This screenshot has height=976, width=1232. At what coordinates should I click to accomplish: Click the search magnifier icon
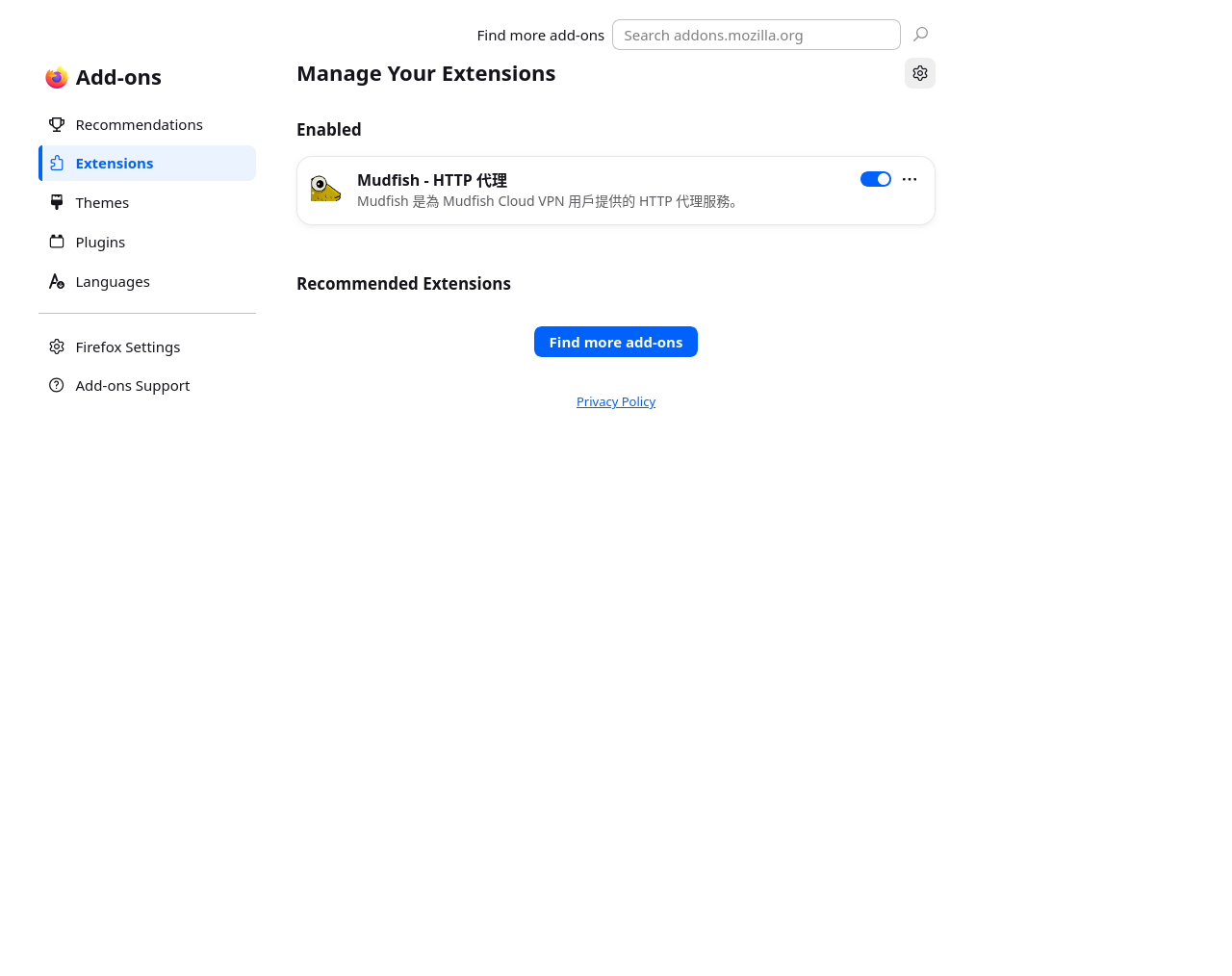click(x=920, y=35)
